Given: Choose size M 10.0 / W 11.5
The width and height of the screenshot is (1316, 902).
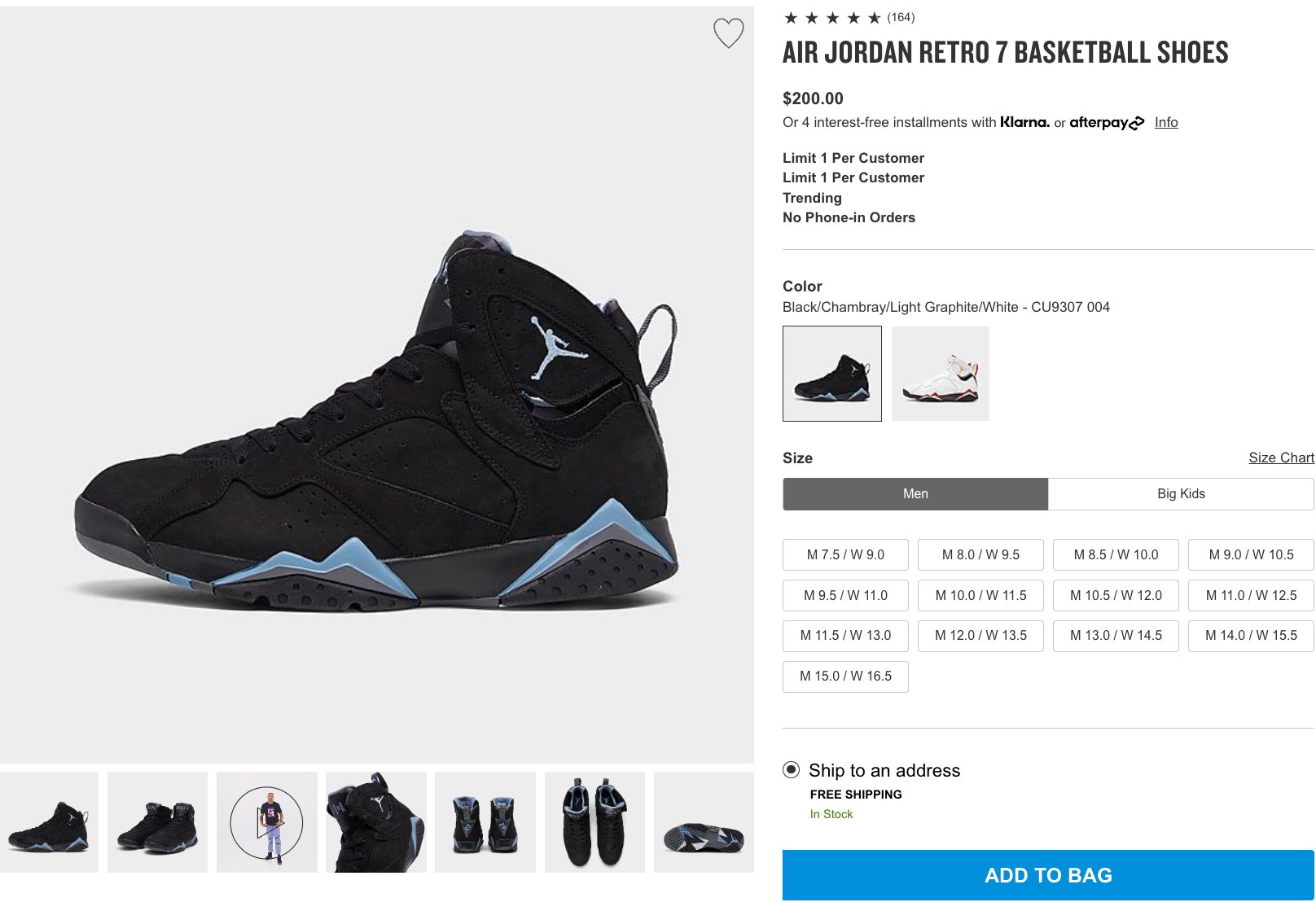Looking at the screenshot, I should click(980, 595).
